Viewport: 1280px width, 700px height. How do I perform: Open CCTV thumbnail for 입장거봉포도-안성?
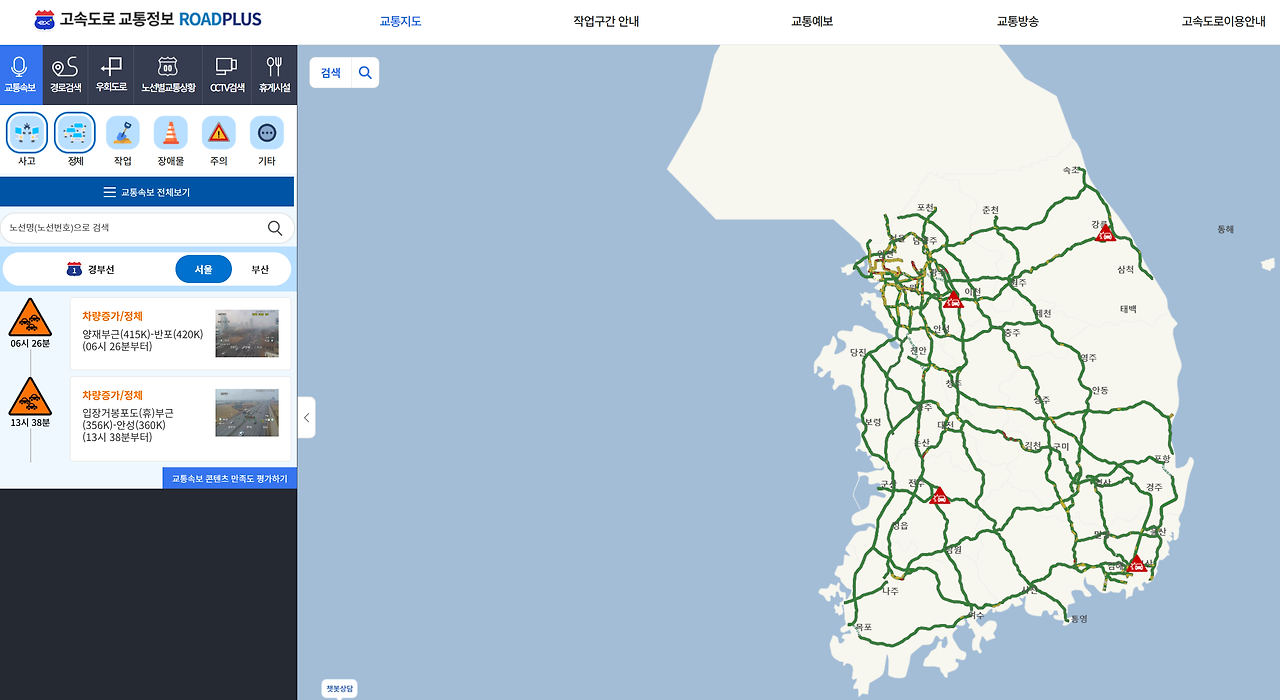tap(247, 413)
